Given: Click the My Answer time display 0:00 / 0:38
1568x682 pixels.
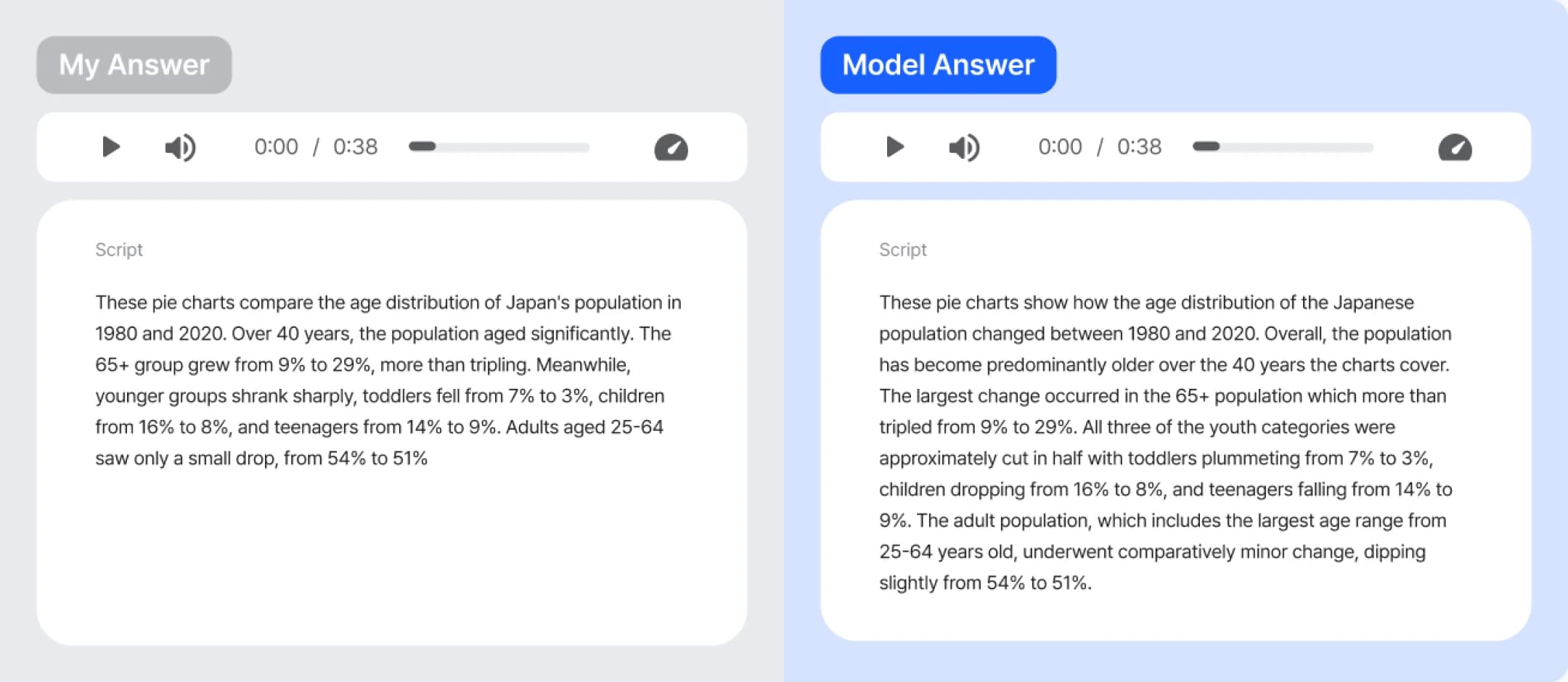Looking at the screenshot, I should coord(316,147).
